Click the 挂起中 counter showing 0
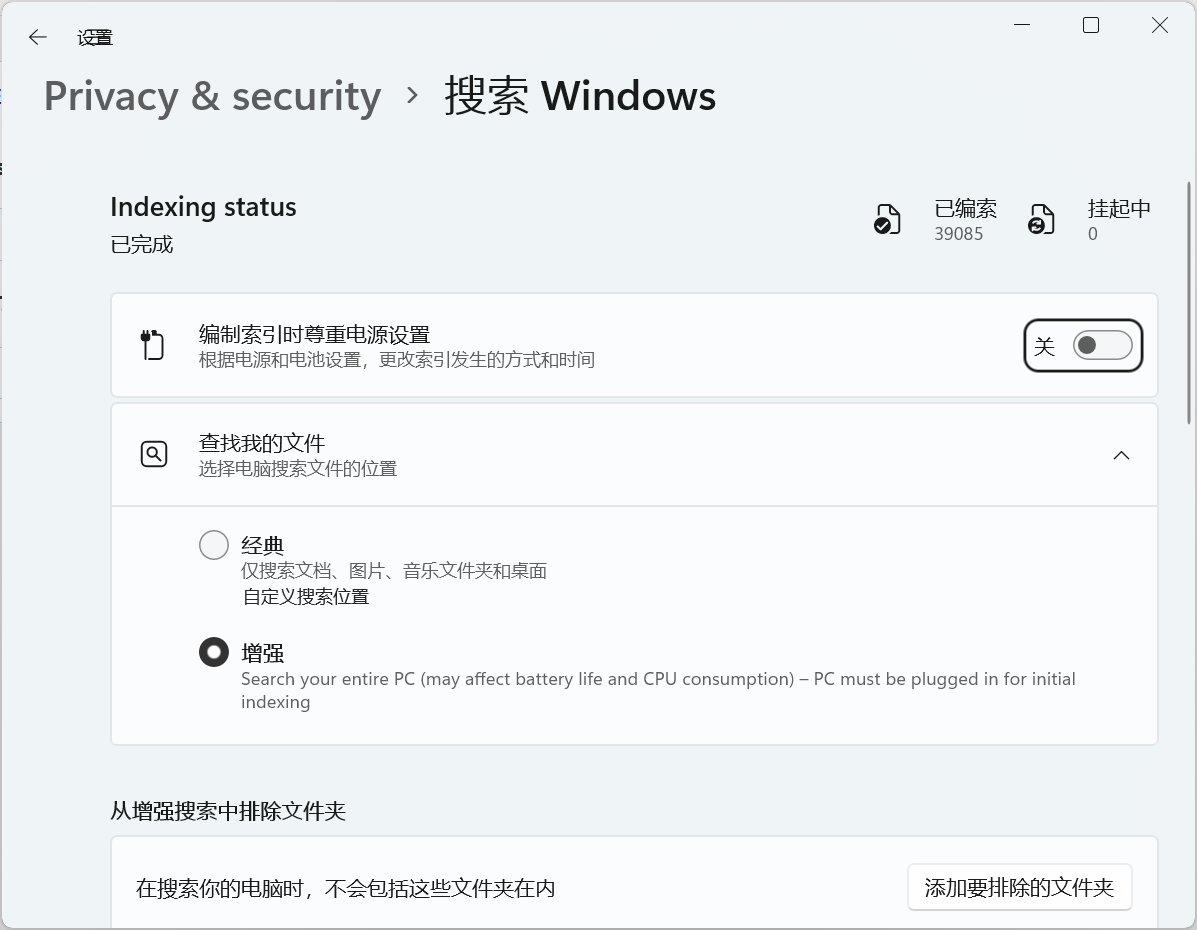The width and height of the screenshot is (1197, 930). point(1091,233)
